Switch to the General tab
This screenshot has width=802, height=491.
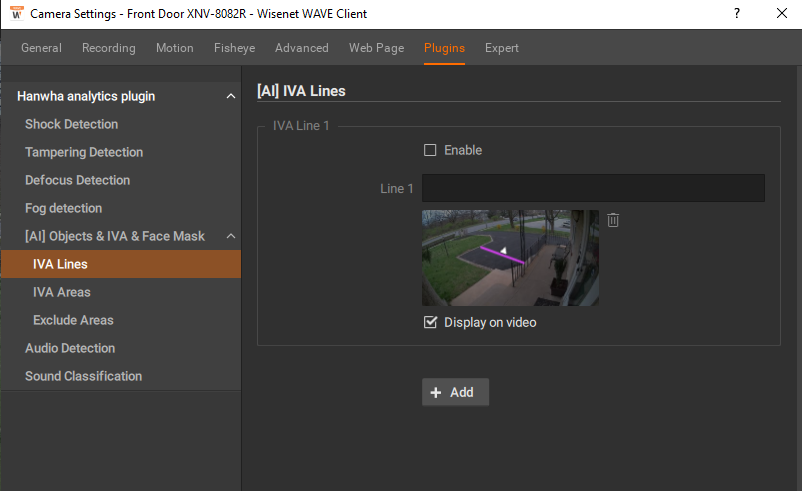point(41,48)
